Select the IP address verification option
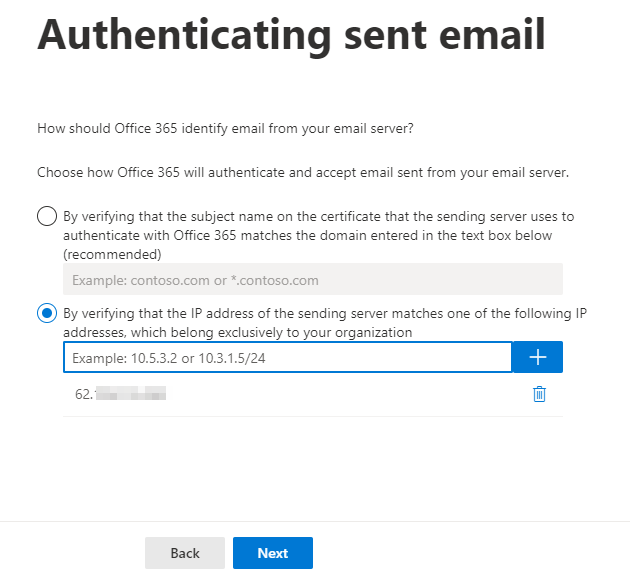The height and width of the screenshot is (581, 630). pyautogui.click(x=46, y=314)
